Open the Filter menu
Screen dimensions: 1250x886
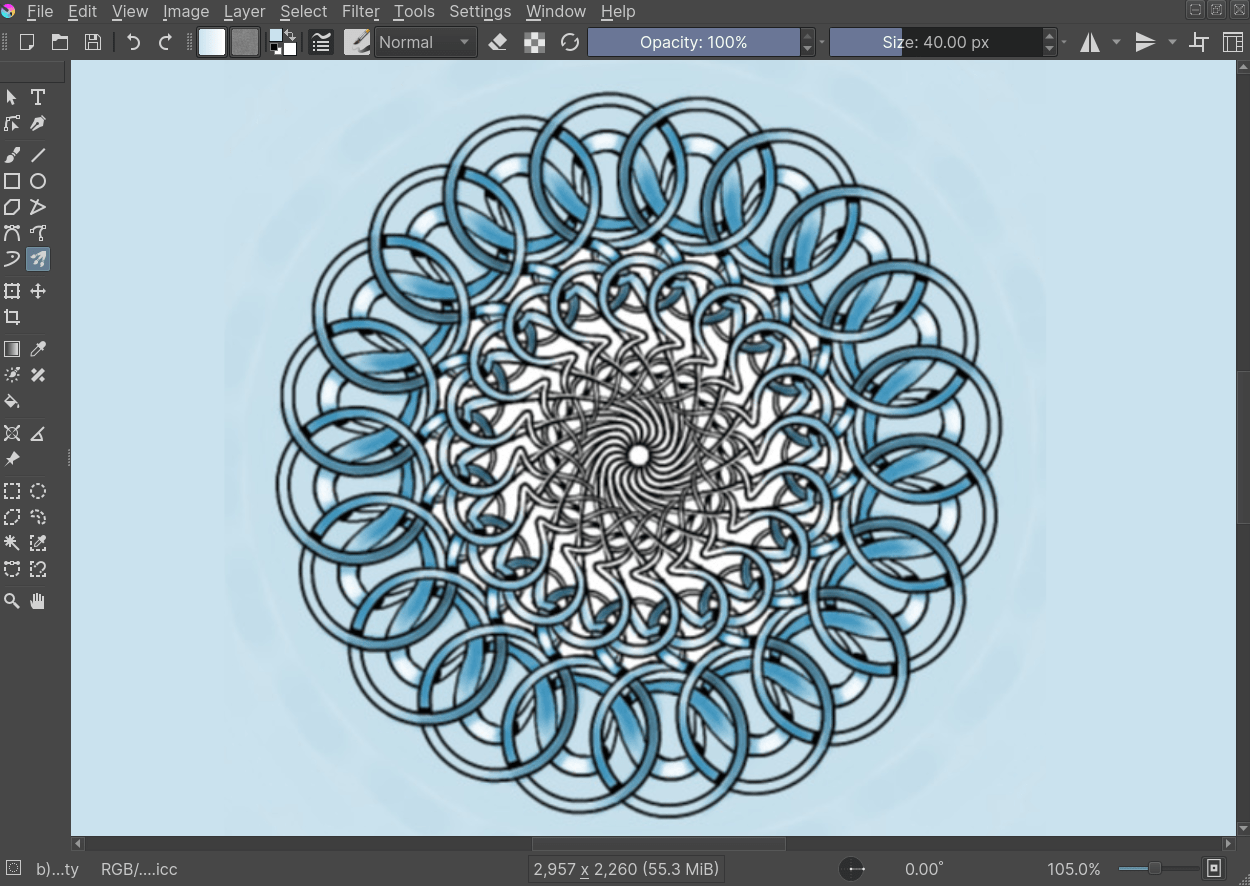click(360, 11)
